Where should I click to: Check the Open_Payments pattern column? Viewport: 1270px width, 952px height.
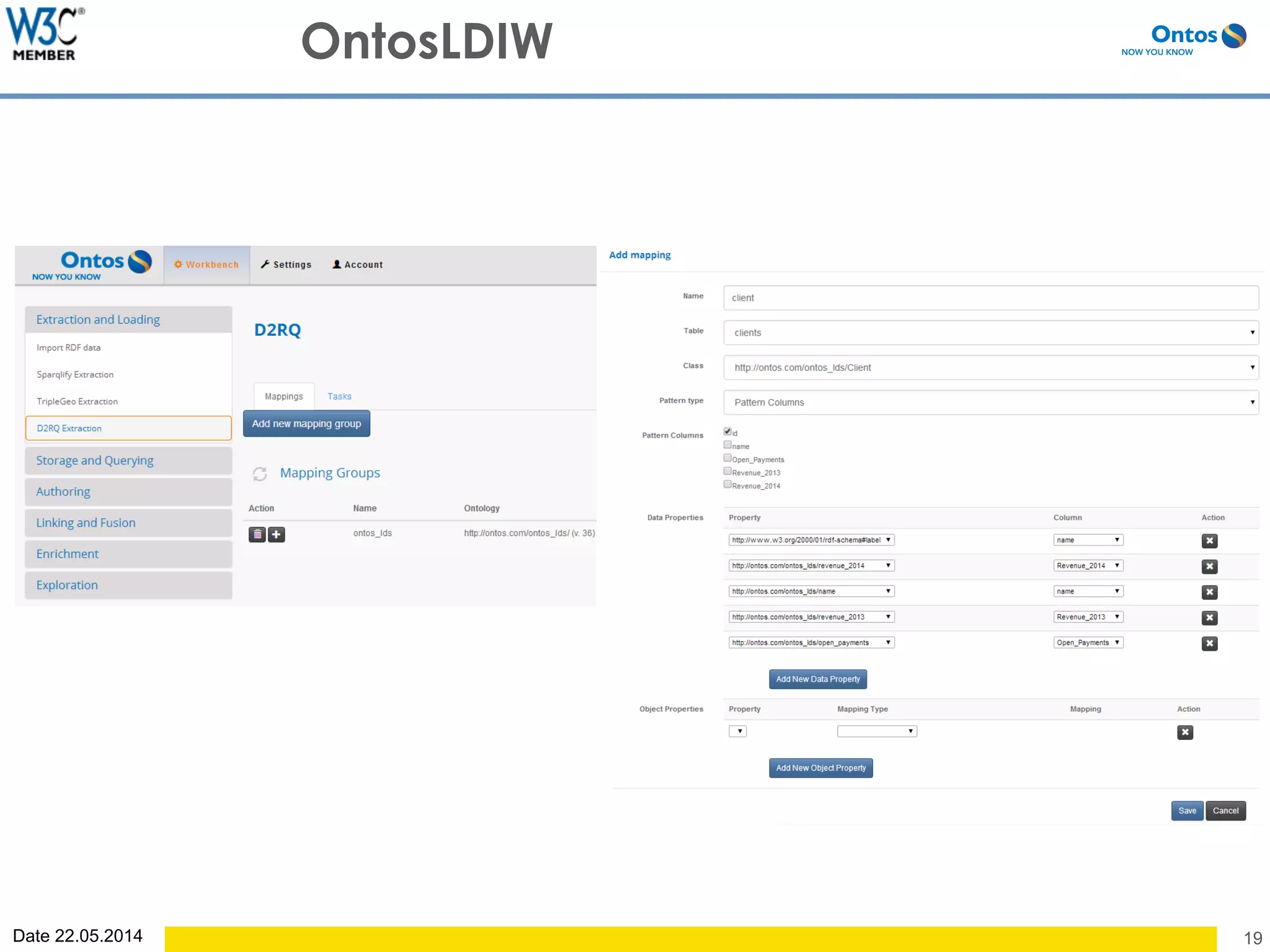[x=727, y=458]
